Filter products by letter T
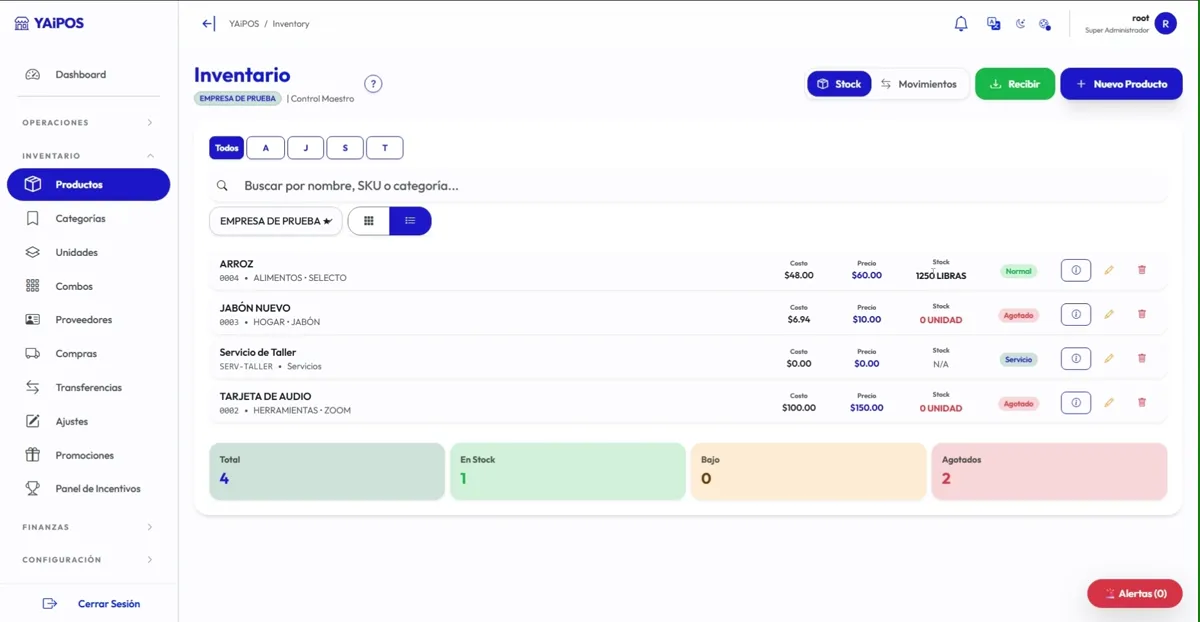This screenshot has width=1200, height=622. point(385,148)
